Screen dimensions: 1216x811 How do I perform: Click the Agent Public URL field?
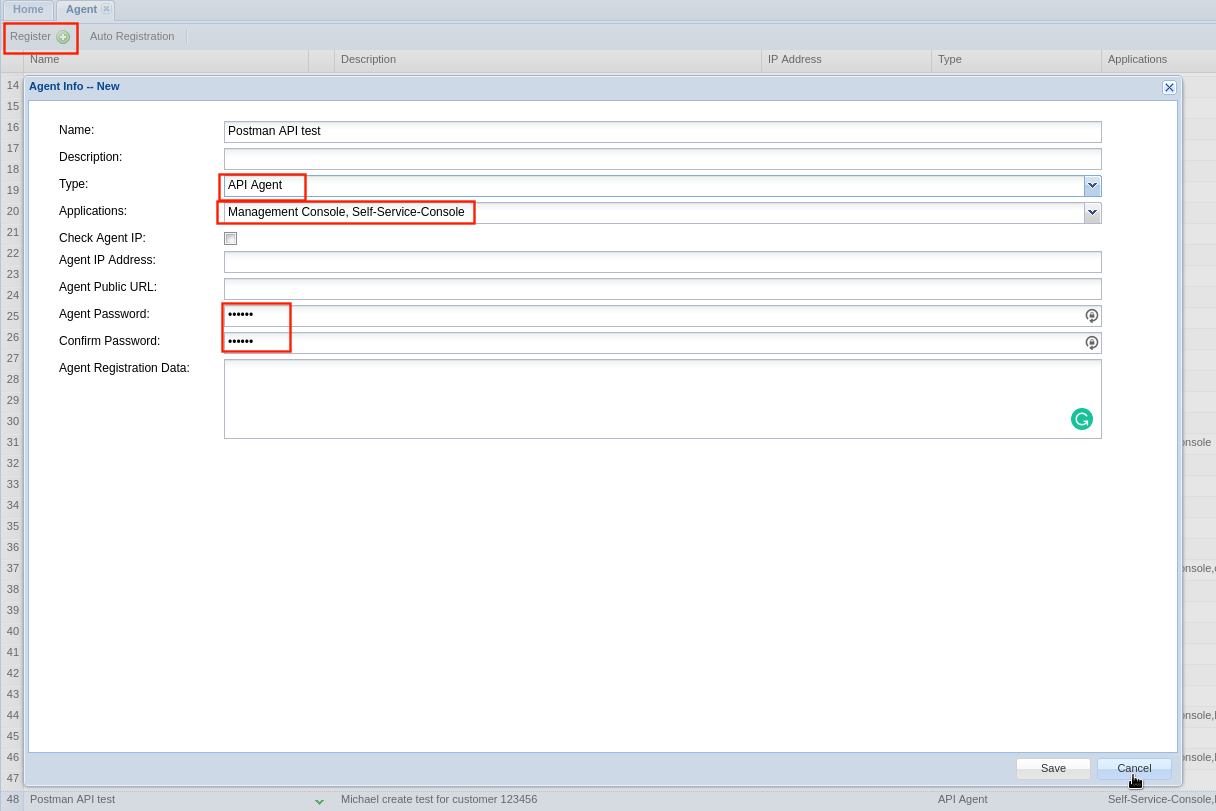click(660, 289)
